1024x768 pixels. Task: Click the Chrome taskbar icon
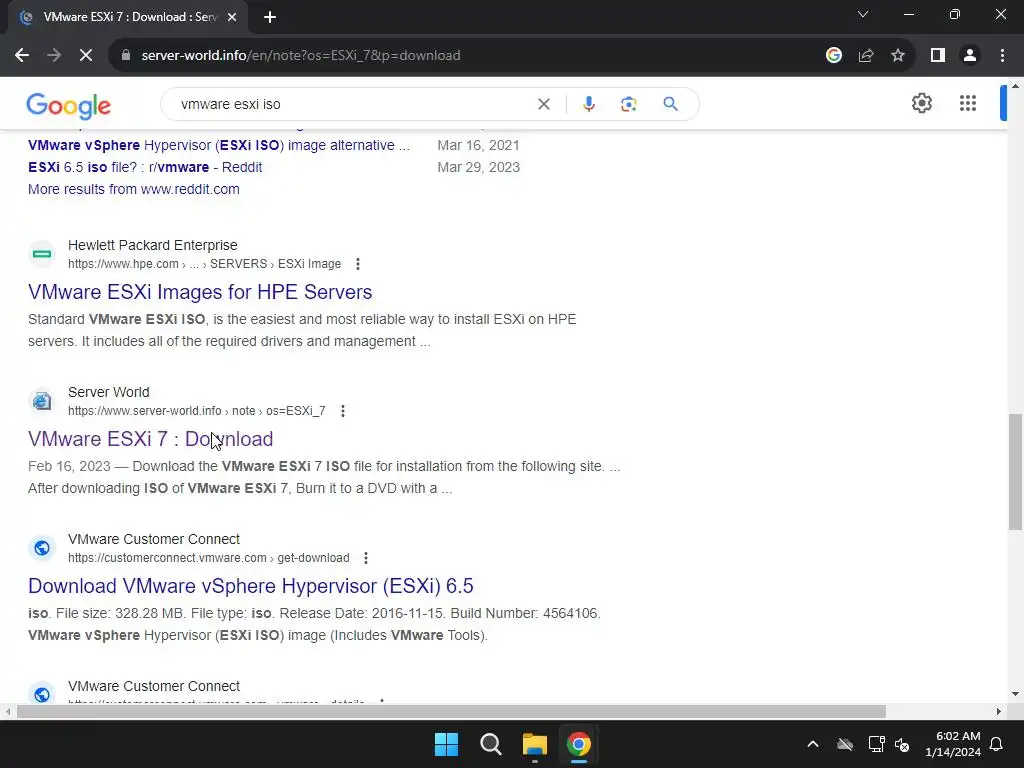click(579, 744)
